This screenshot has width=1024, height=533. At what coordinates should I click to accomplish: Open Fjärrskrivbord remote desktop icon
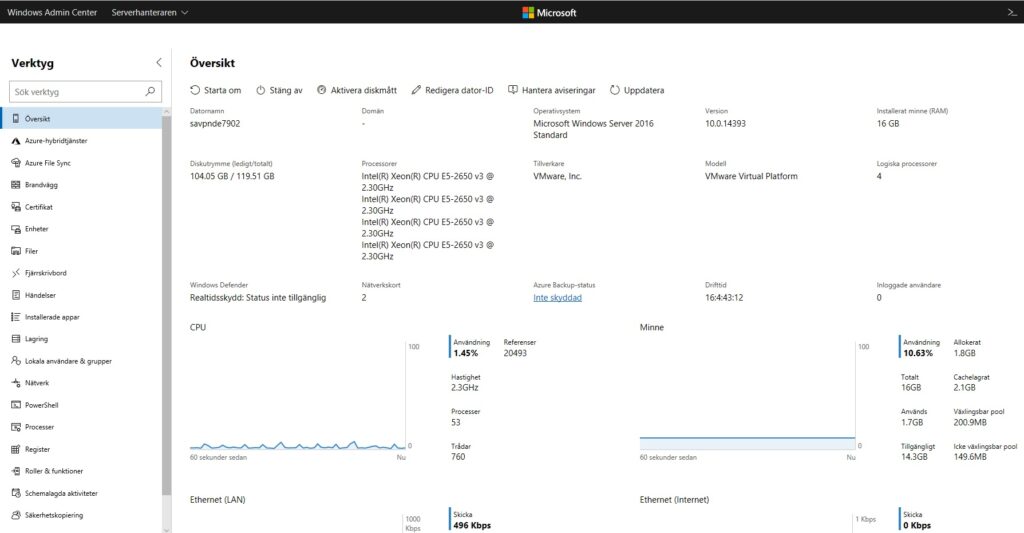point(16,273)
